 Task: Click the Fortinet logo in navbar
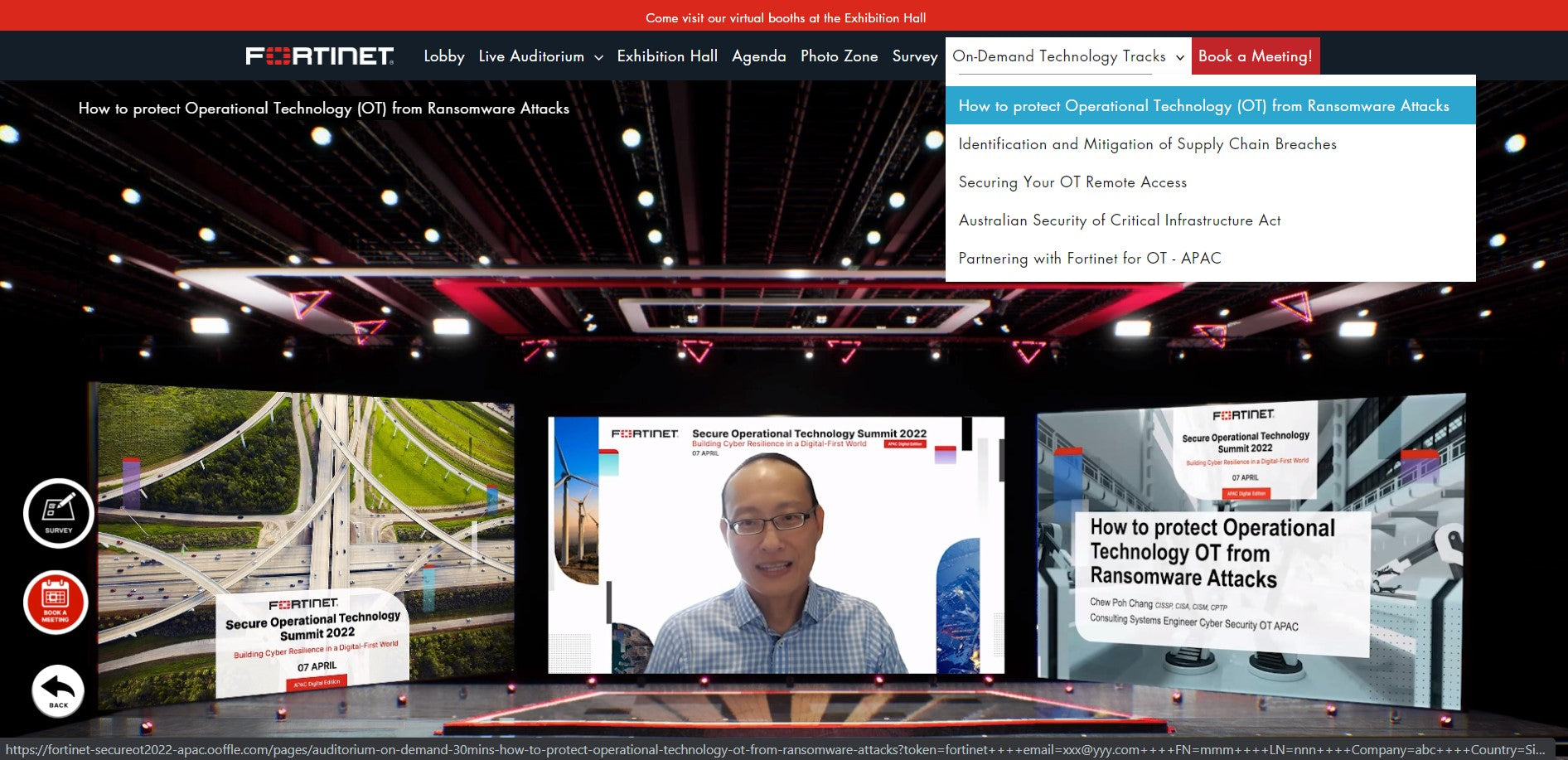[320, 56]
